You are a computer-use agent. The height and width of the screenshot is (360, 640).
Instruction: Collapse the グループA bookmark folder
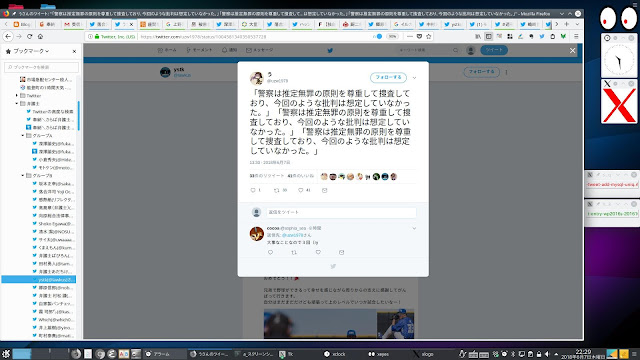coord(23,136)
